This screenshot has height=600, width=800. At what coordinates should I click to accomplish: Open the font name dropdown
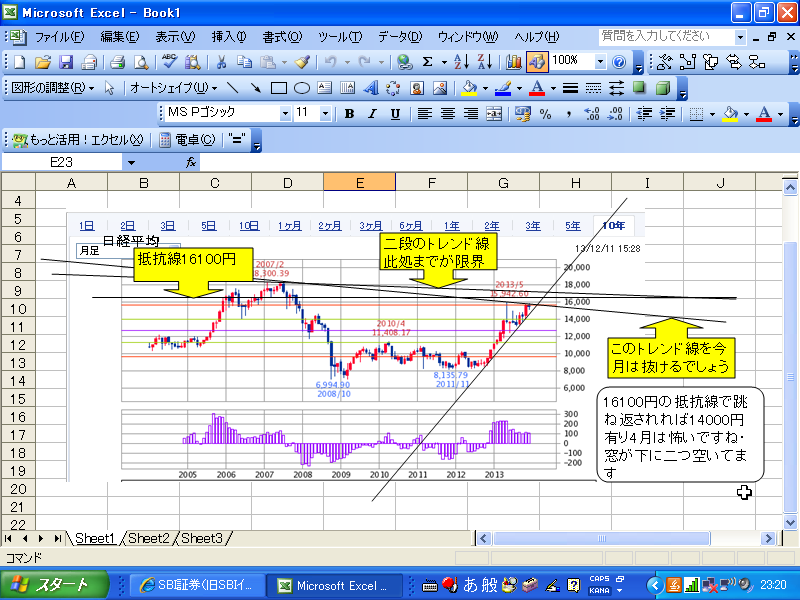pos(284,114)
